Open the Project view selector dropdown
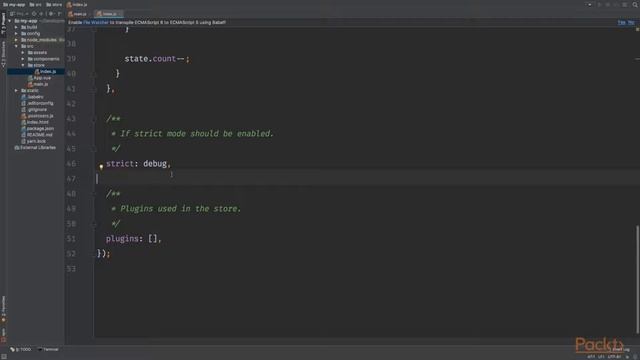Viewport: 640px width, 360px height. tap(19, 13)
